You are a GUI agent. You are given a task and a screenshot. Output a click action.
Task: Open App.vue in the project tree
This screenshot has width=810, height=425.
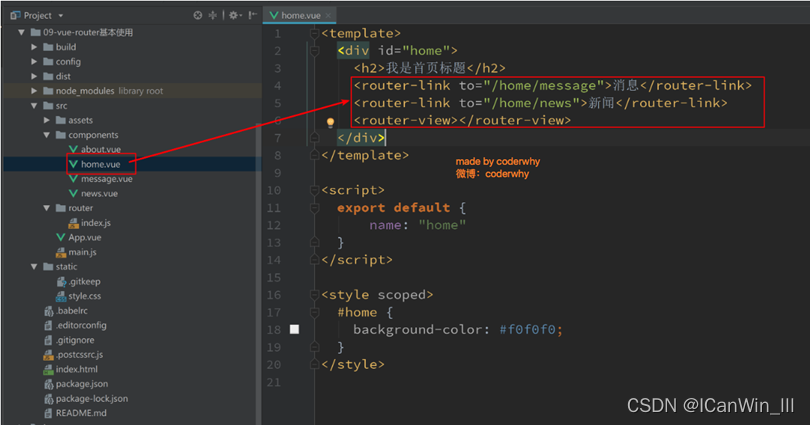[x=85, y=238]
